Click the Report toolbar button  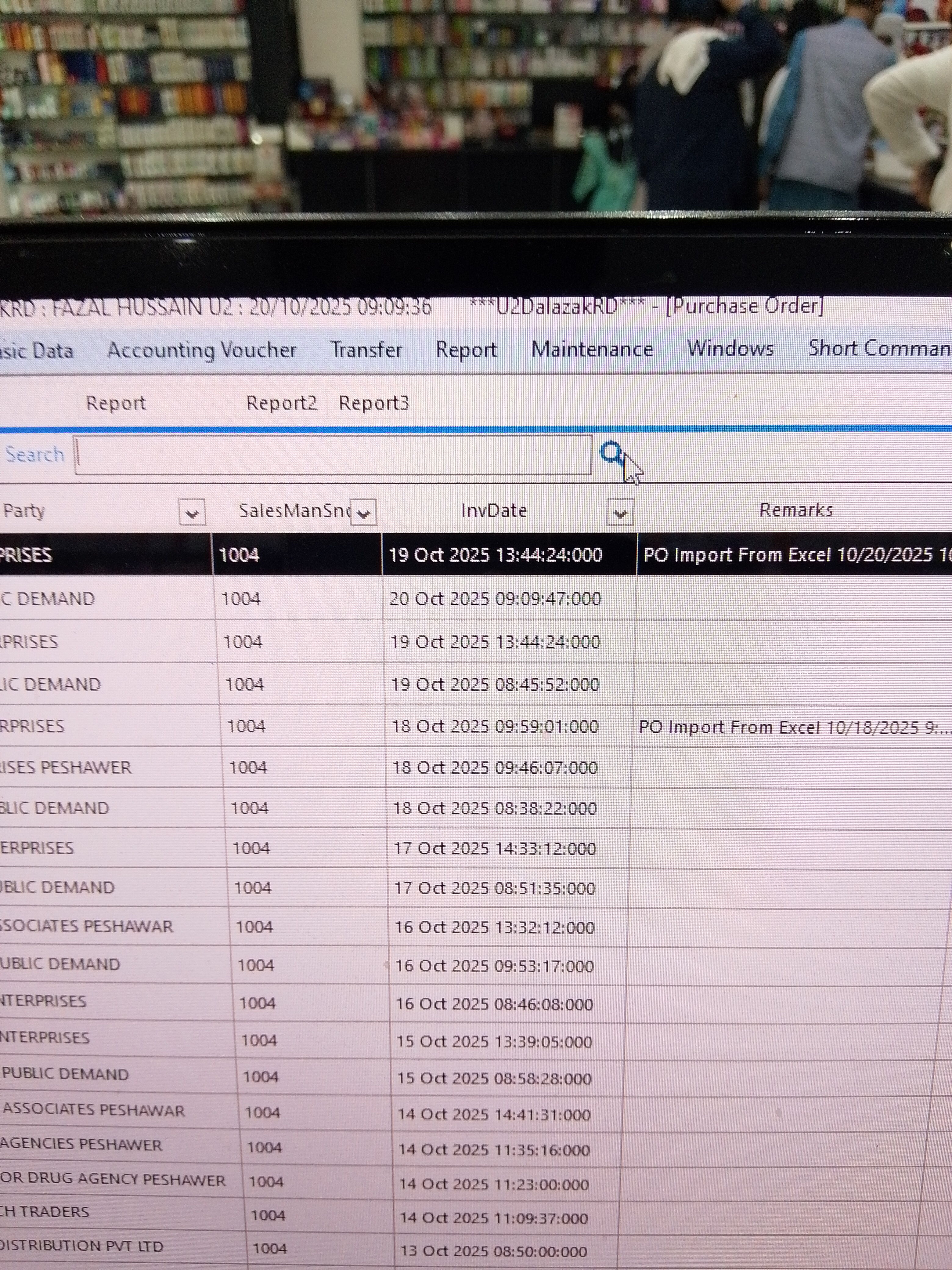(x=116, y=403)
